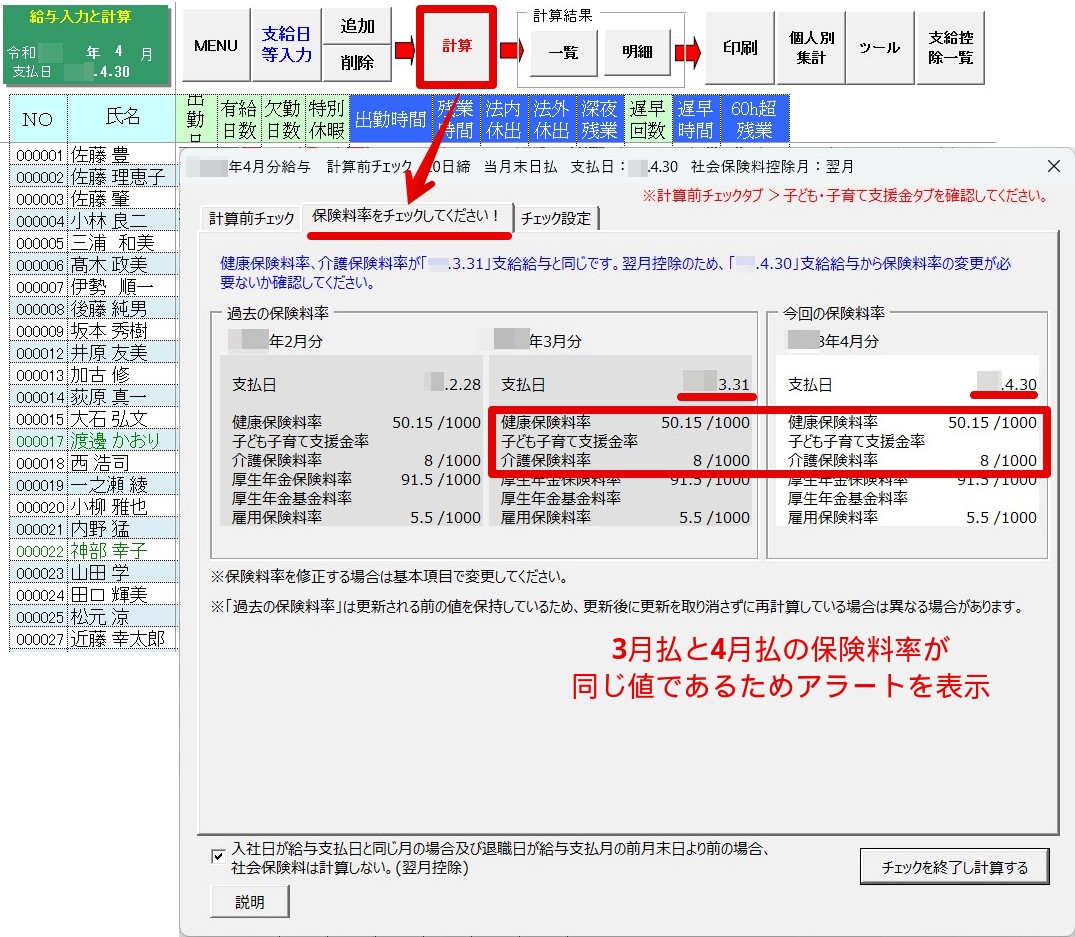Click the 印刷 button

tap(739, 48)
